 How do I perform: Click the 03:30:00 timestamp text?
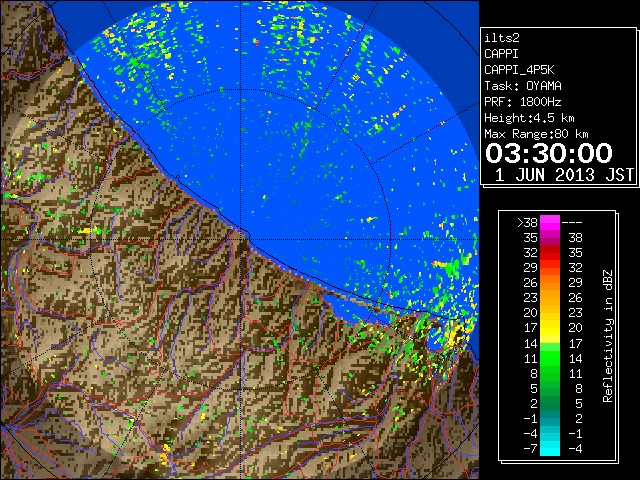[549, 153]
